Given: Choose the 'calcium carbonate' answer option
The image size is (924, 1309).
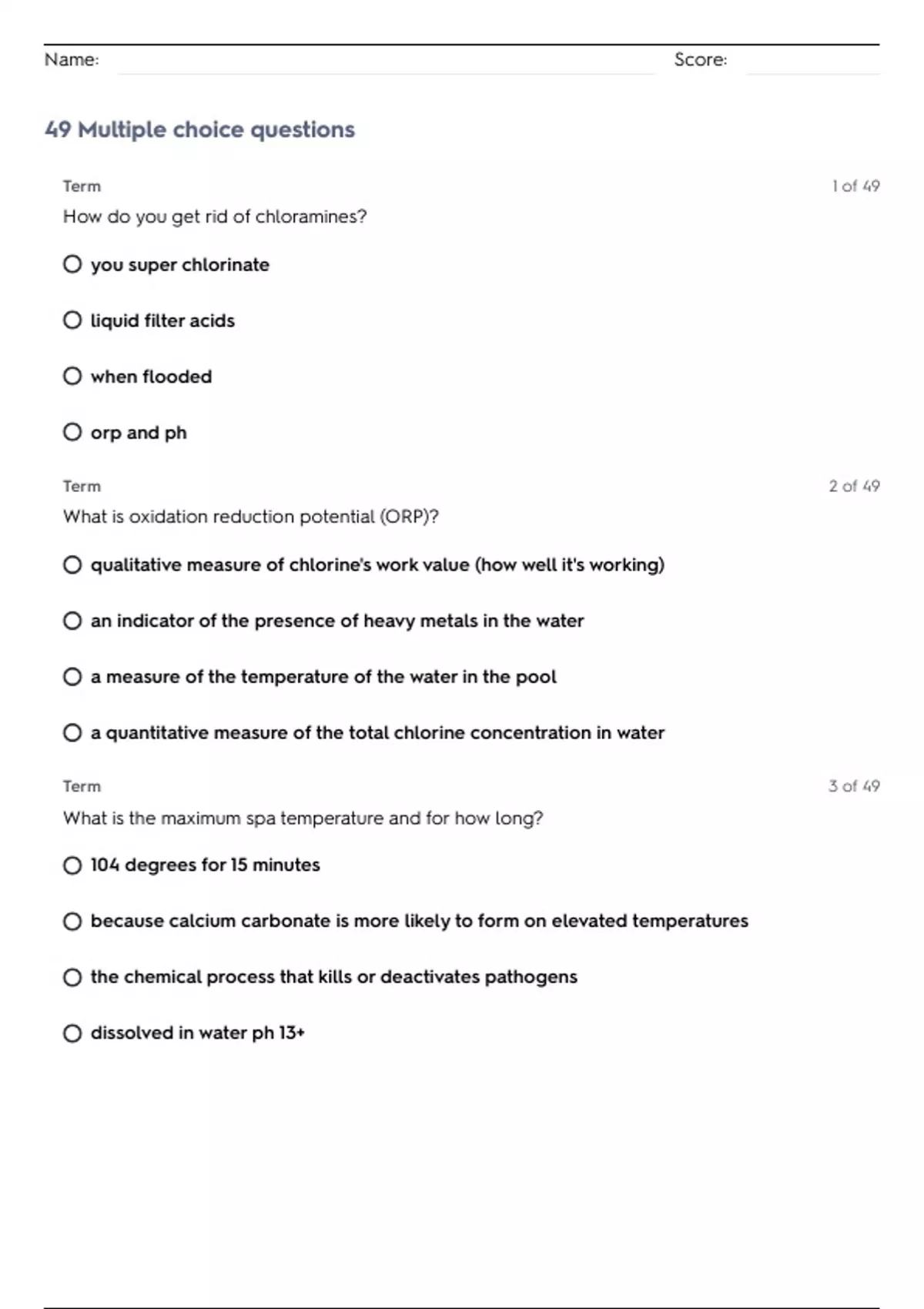Looking at the screenshot, I should [x=72, y=921].
